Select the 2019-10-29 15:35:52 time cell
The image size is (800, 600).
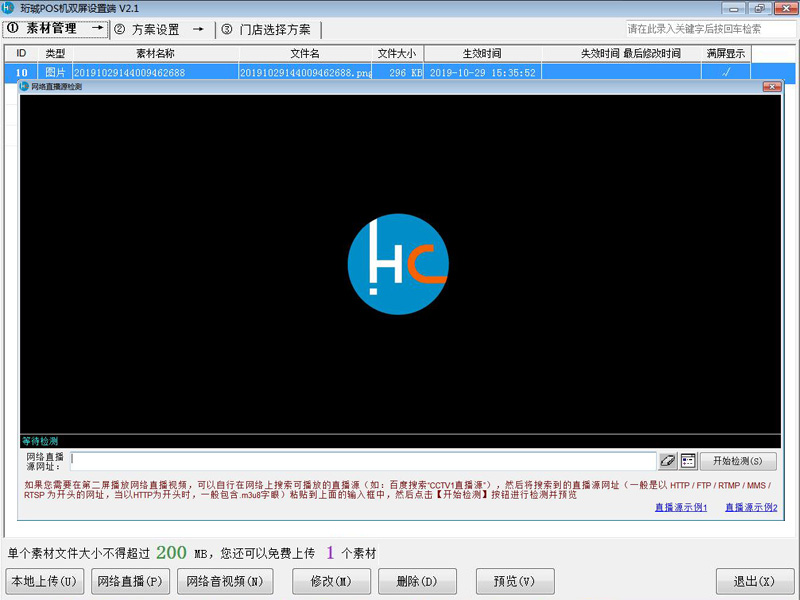[x=482, y=72]
